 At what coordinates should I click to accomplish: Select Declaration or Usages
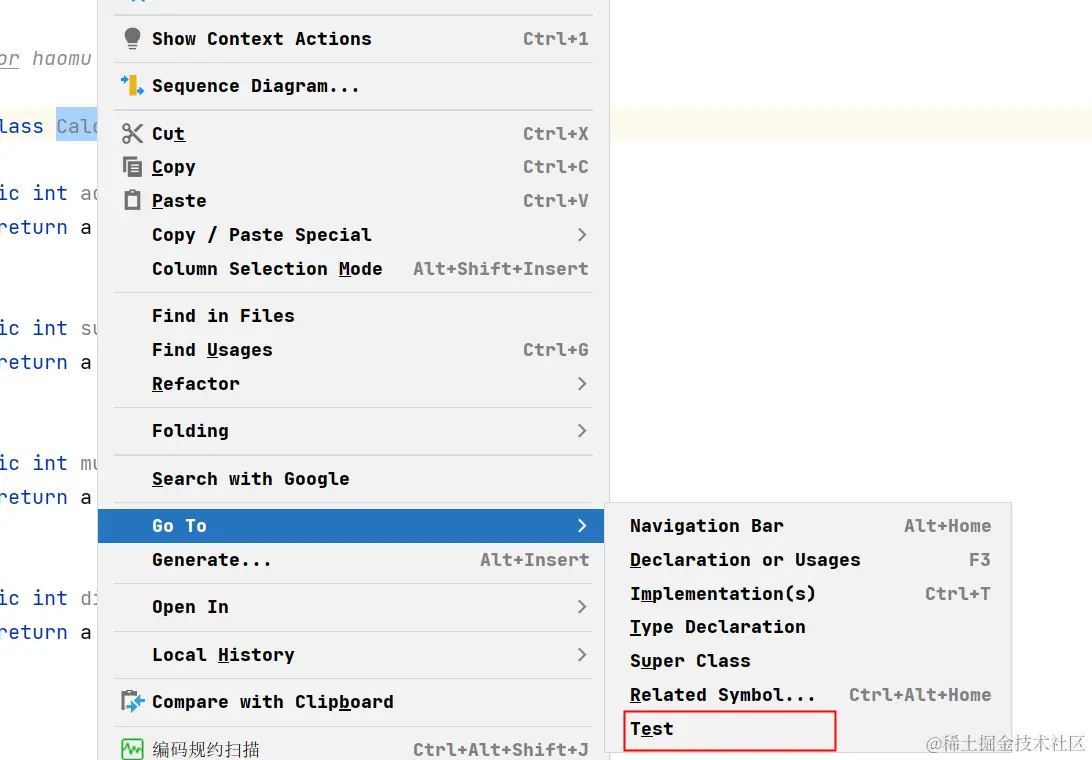pos(745,560)
